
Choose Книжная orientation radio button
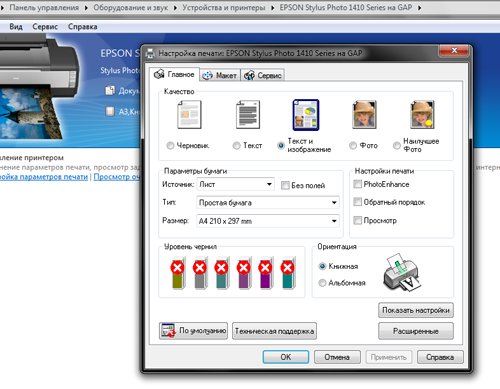point(322,266)
